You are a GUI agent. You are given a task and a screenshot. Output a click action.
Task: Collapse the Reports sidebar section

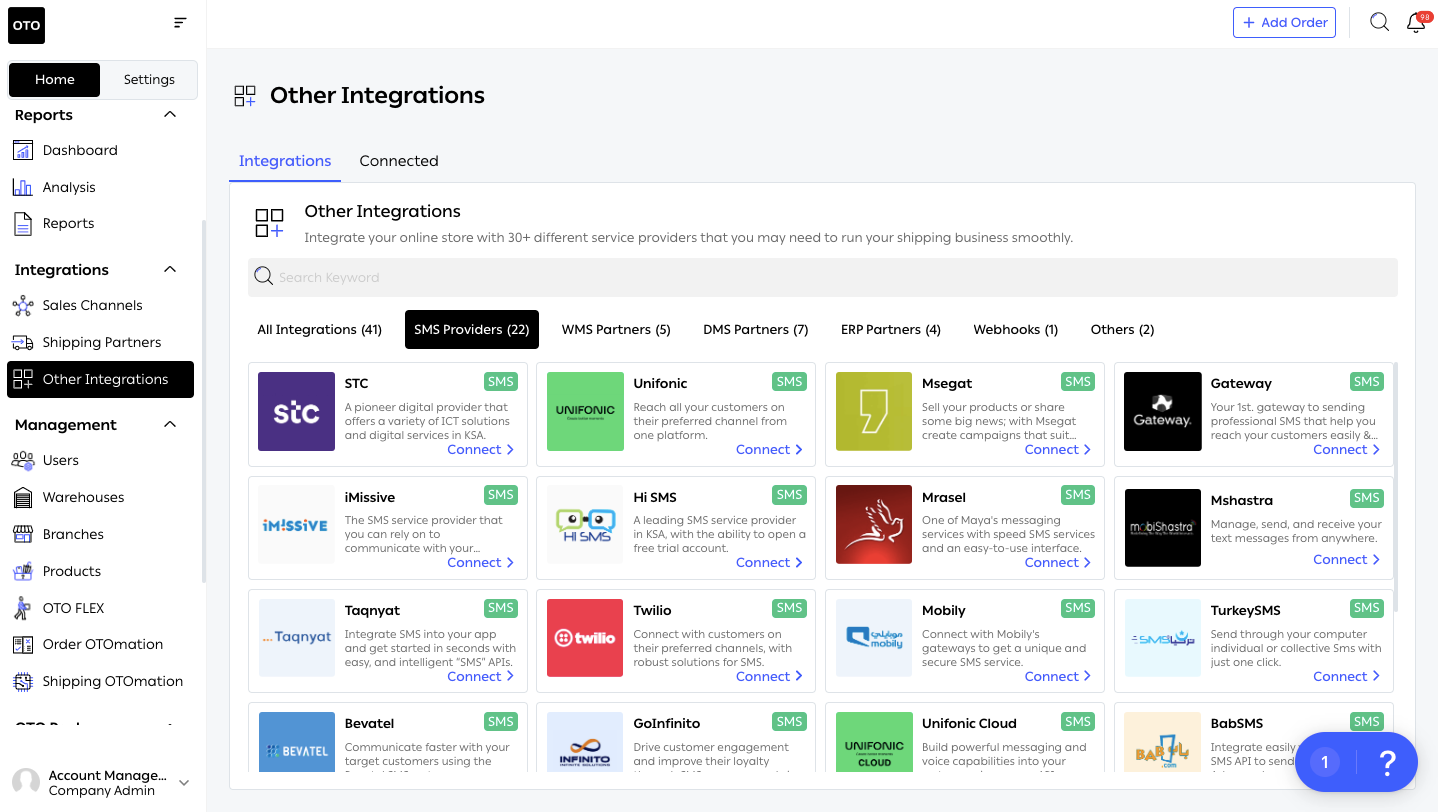170,115
